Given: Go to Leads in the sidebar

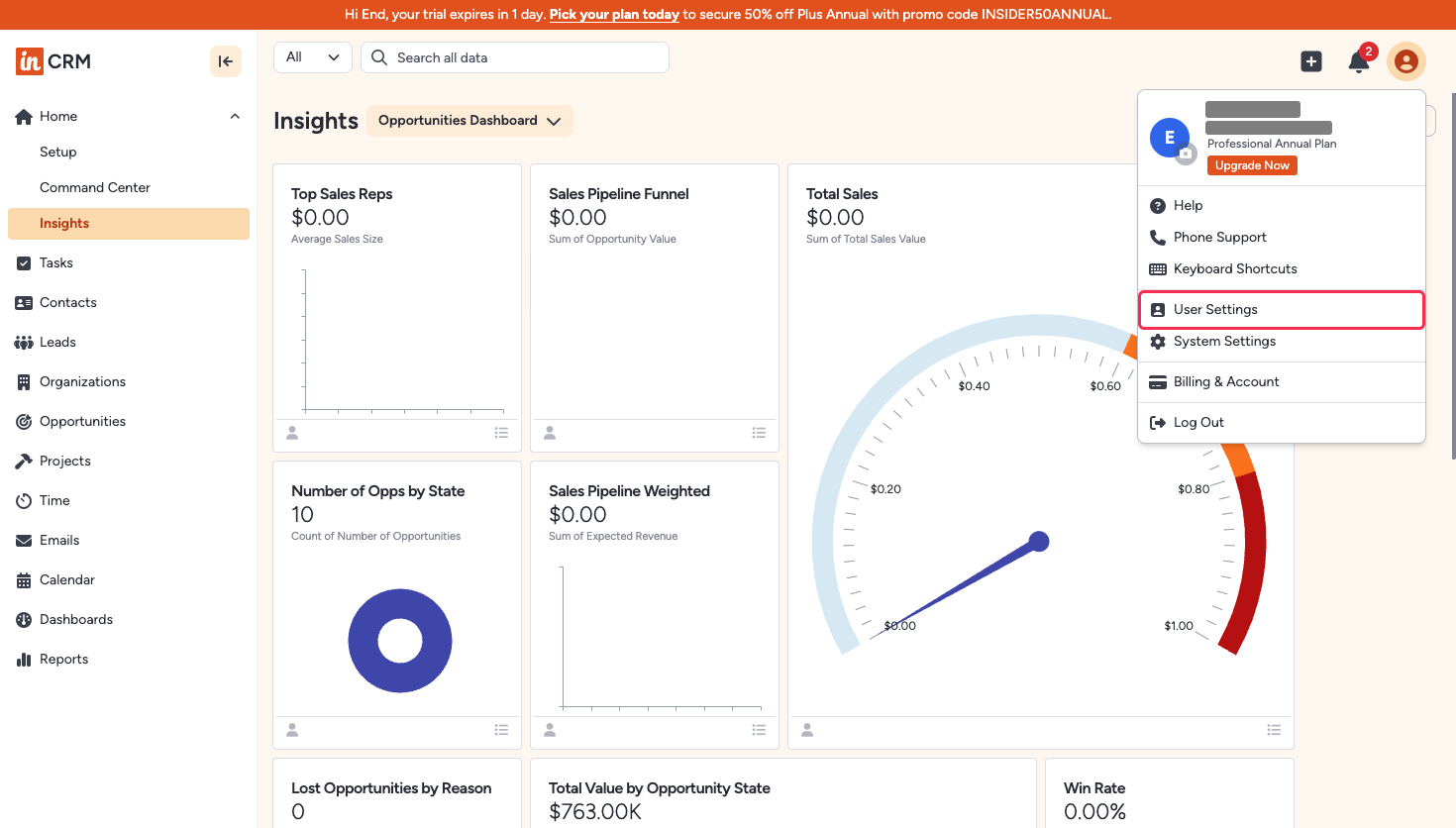Looking at the screenshot, I should tap(57, 343).
